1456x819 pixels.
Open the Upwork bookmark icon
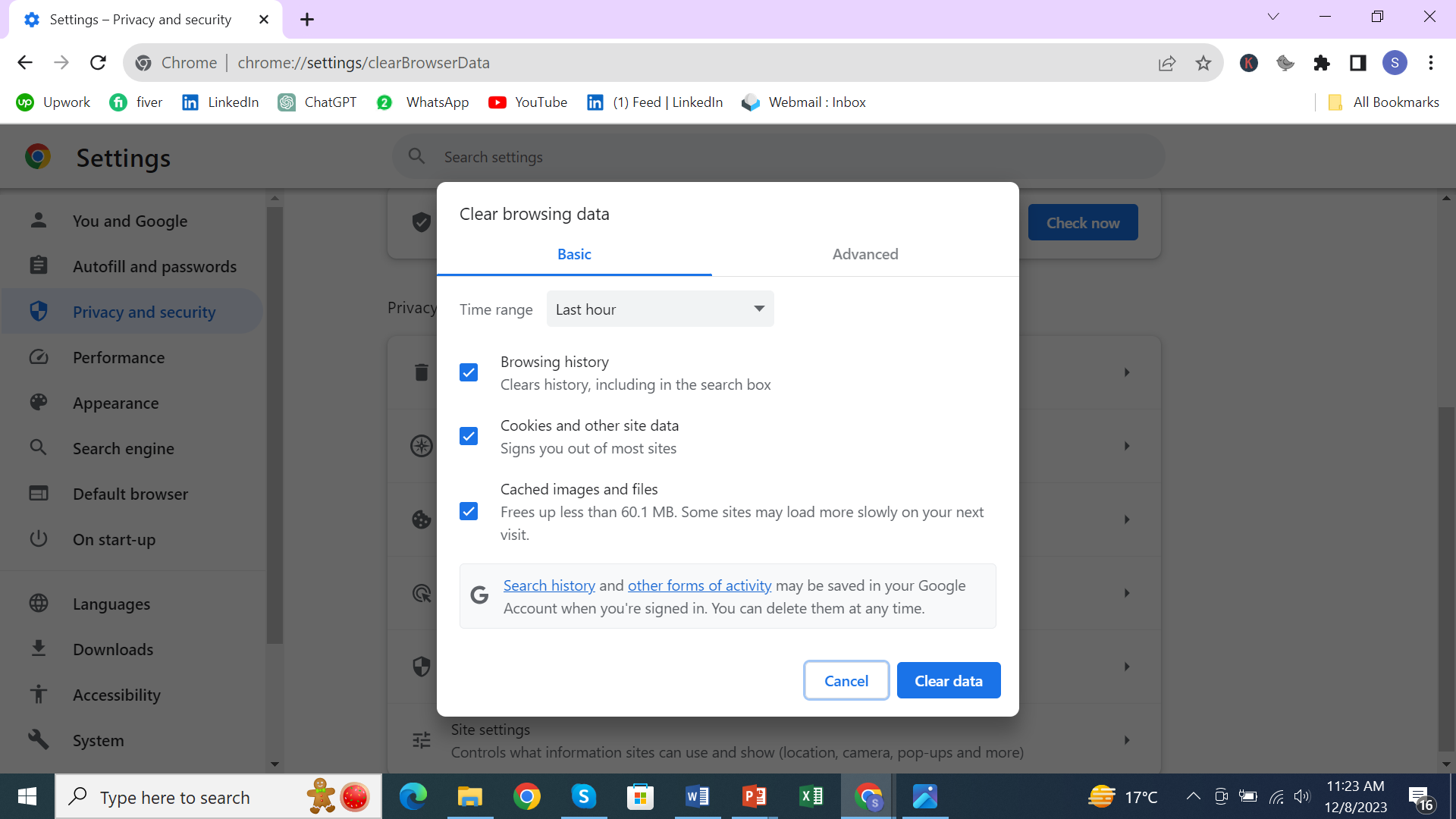(x=25, y=101)
